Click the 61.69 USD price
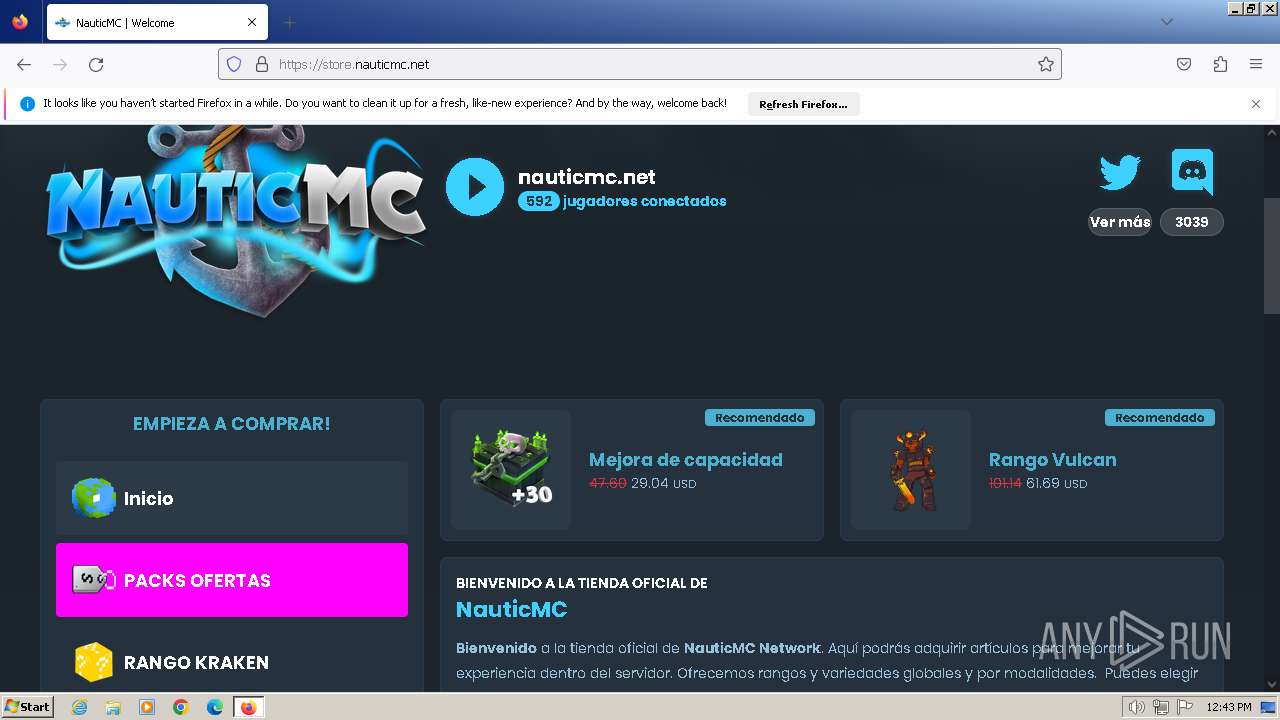The width and height of the screenshot is (1280, 720). tap(1056, 484)
